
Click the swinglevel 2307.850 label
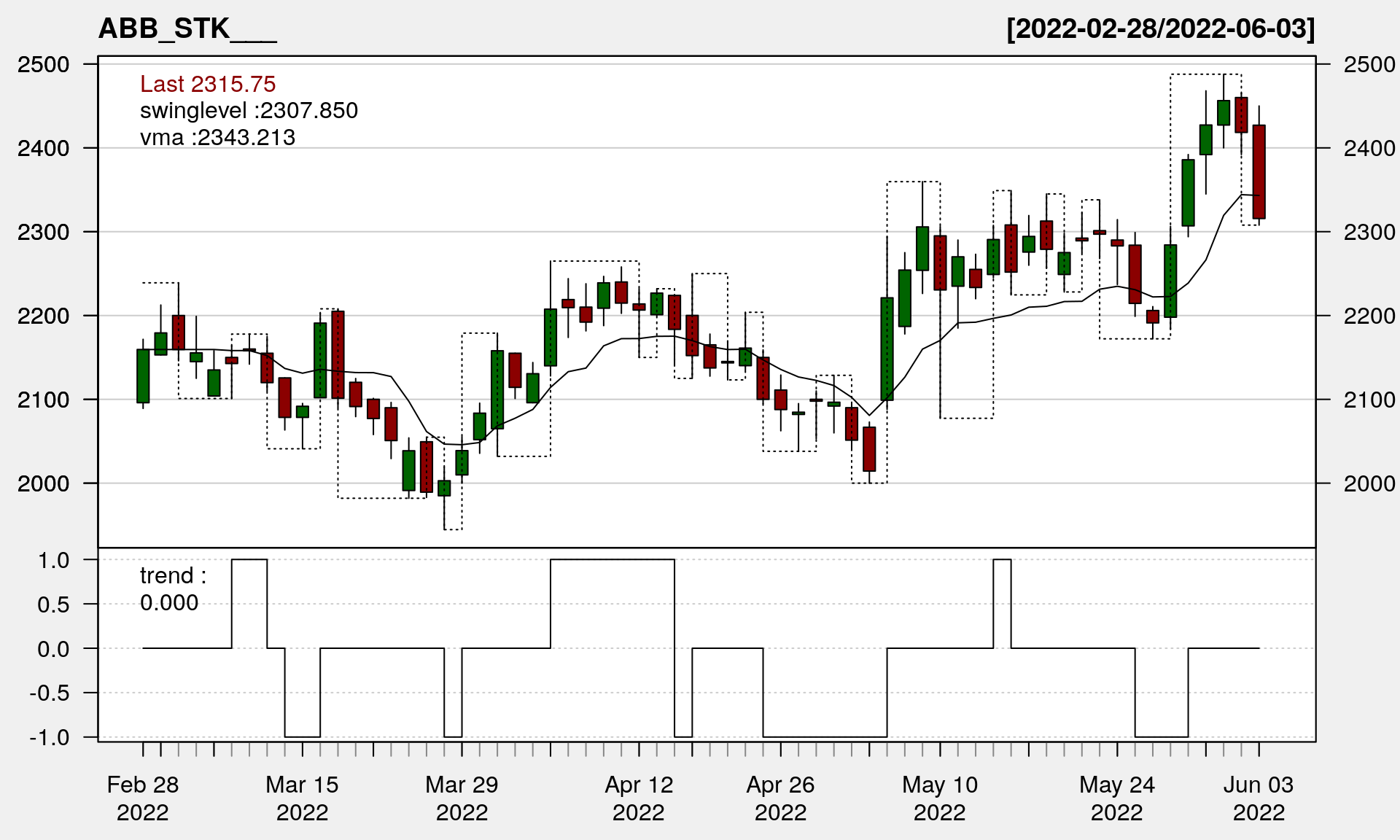point(249,111)
